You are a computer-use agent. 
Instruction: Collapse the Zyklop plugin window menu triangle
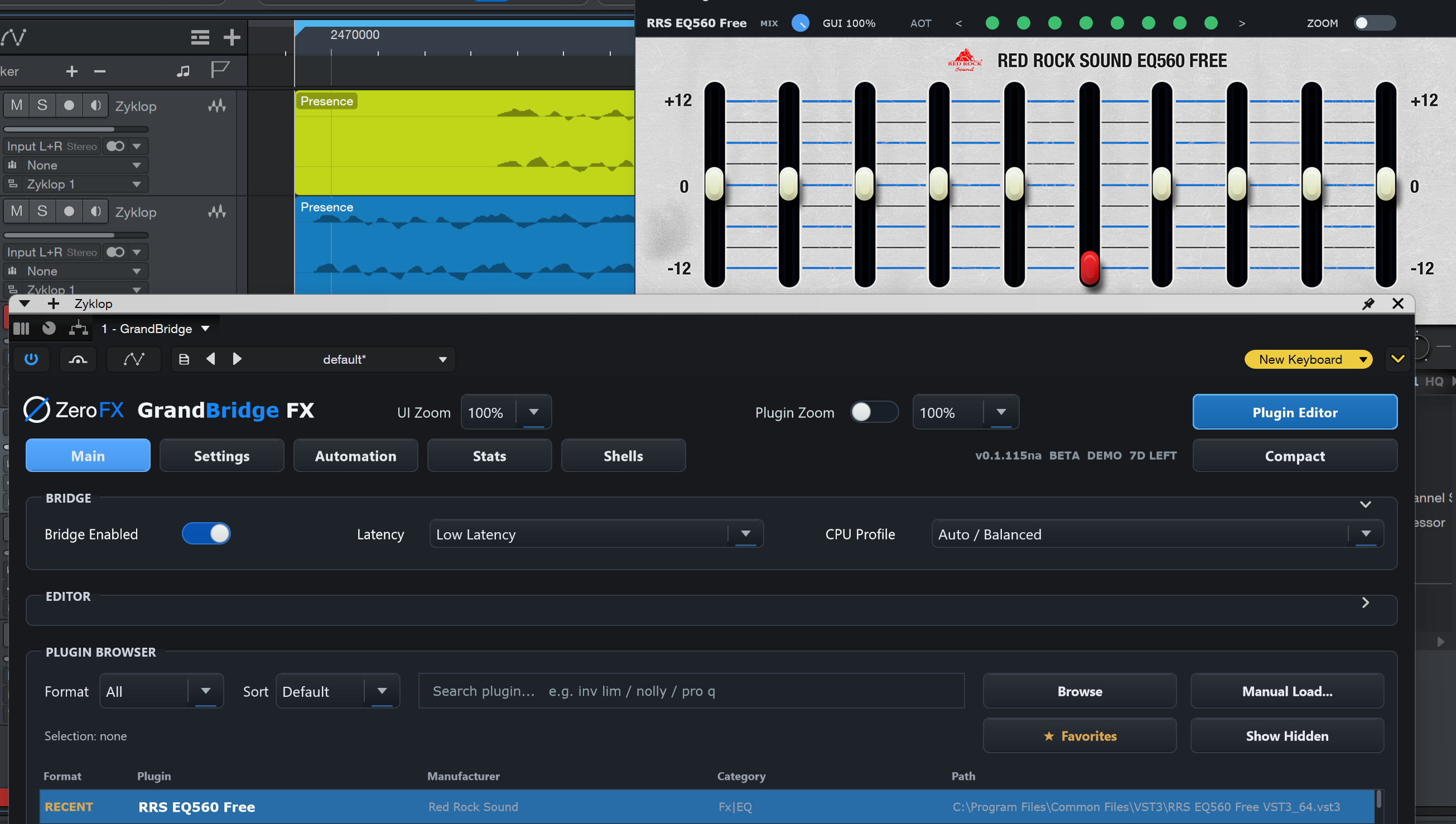pos(25,304)
